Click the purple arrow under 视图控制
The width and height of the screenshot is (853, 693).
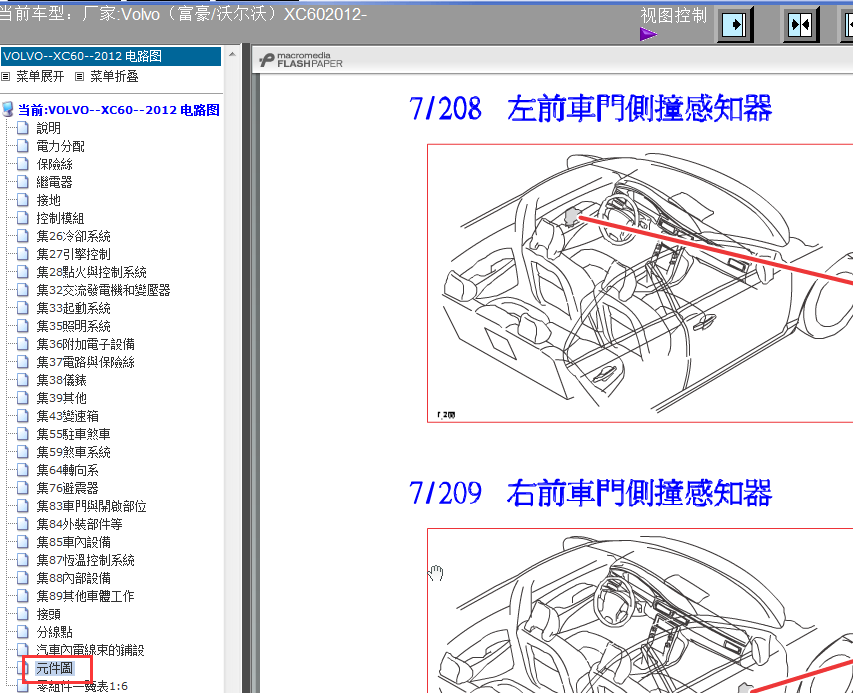point(648,34)
